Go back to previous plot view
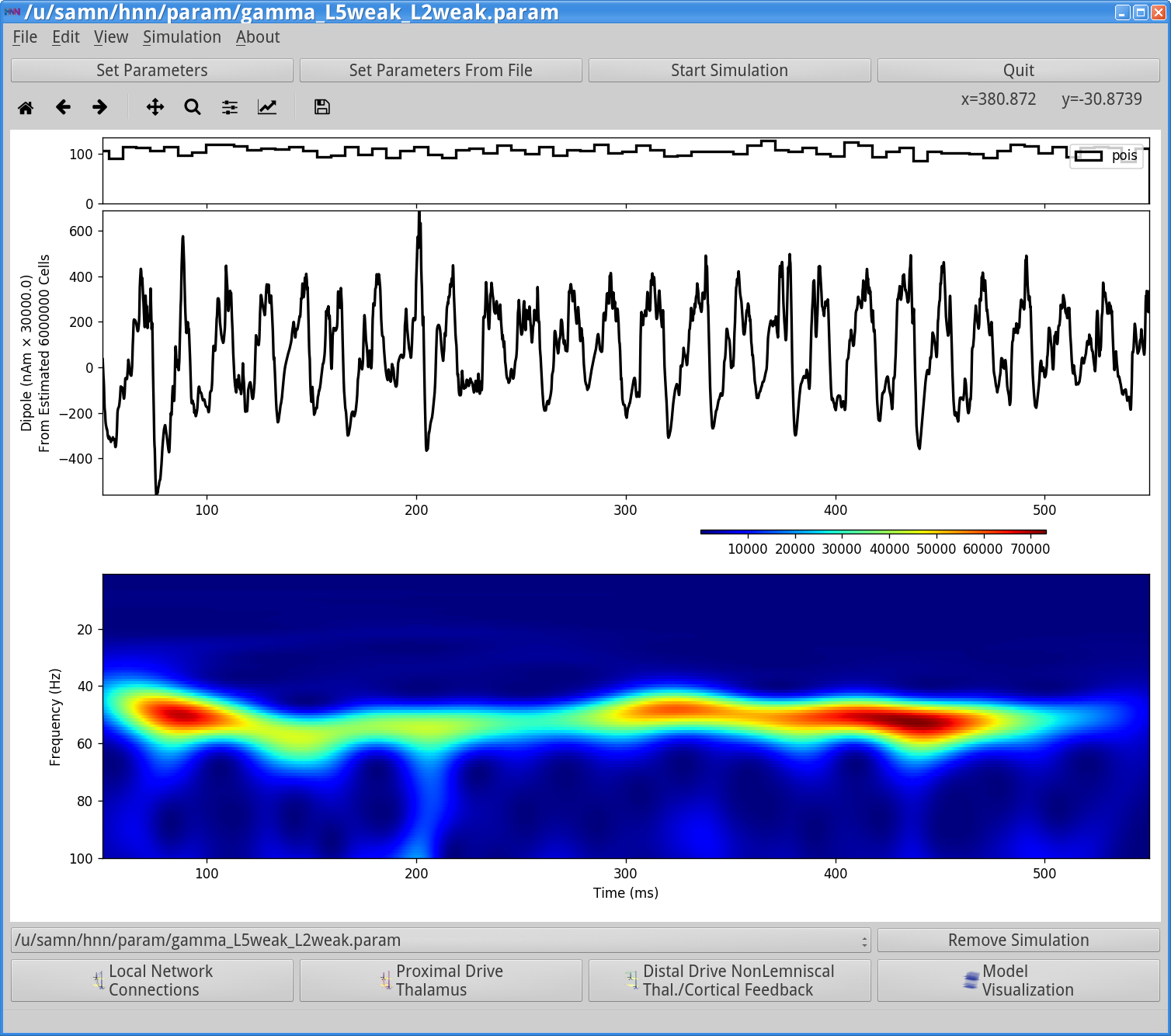The height and width of the screenshot is (1036, 1171). point(63,107)
